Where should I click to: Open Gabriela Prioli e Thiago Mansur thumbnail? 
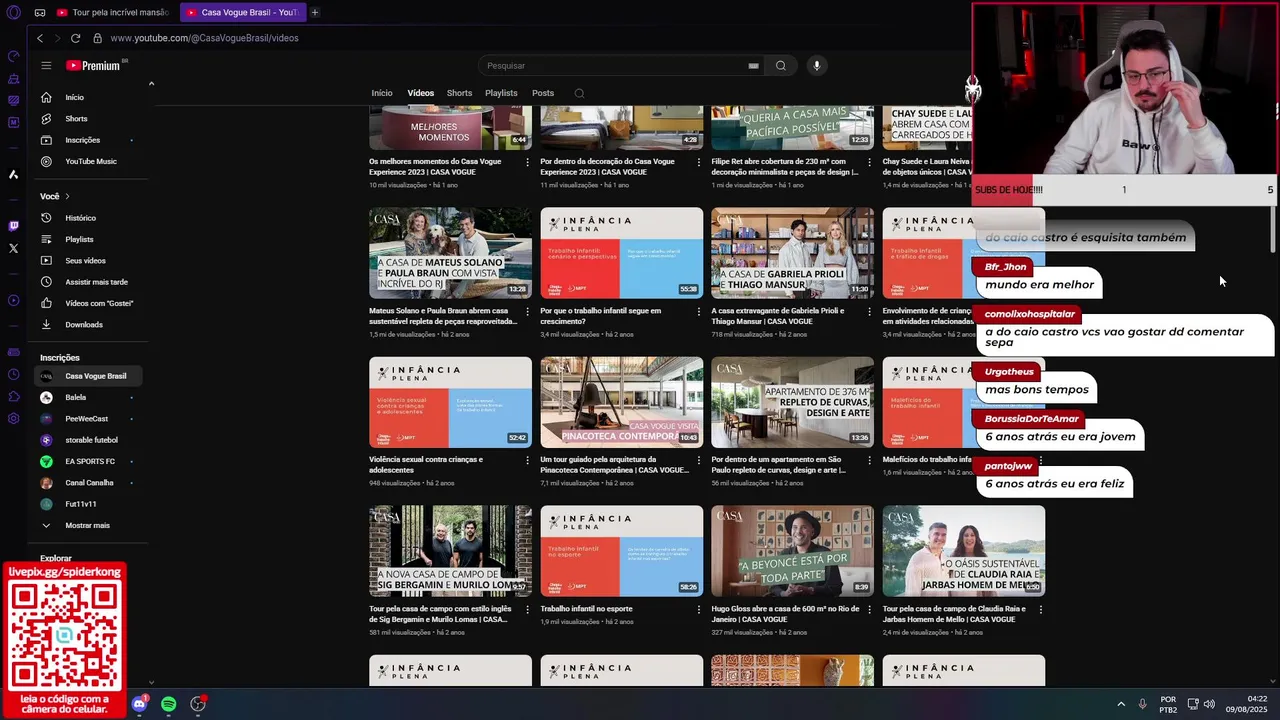[792, 253]
